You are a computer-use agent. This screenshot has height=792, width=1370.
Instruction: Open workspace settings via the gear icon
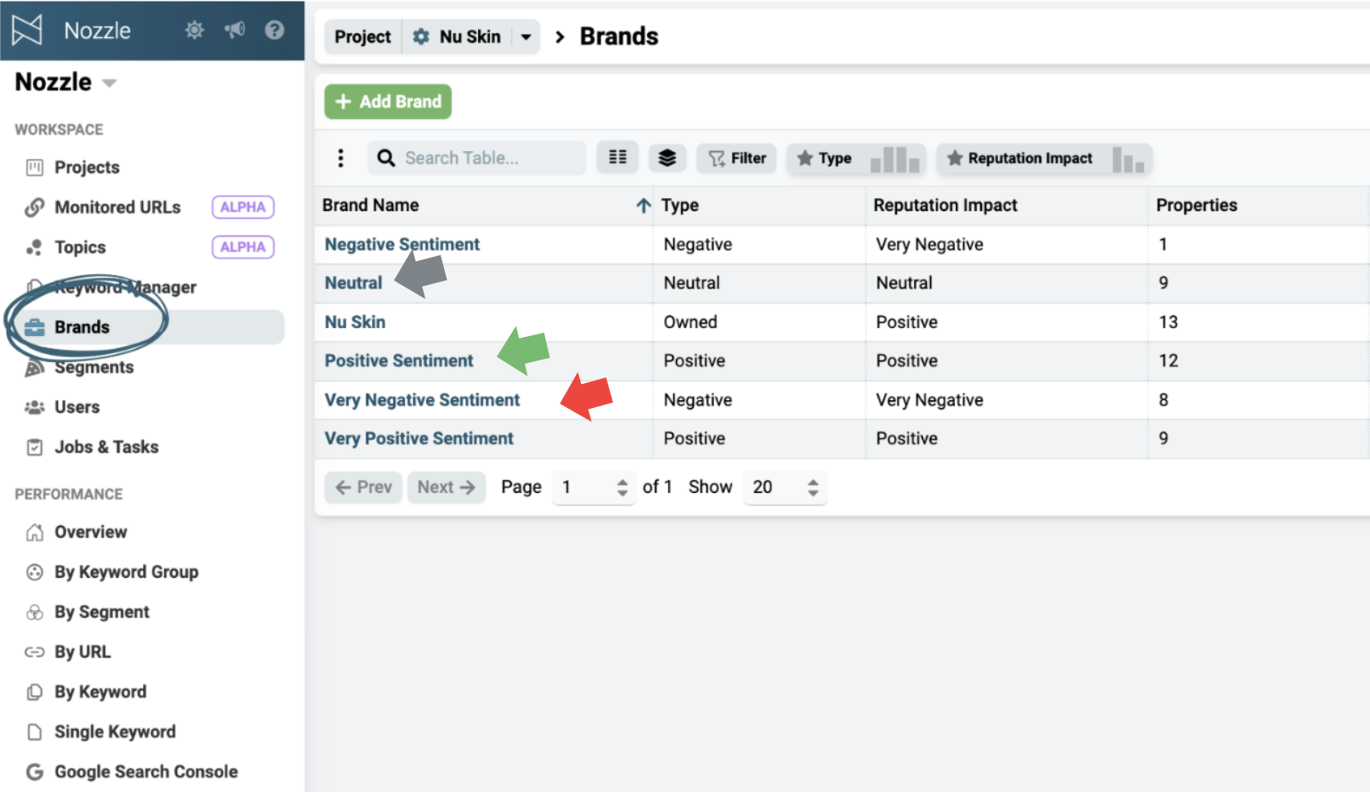[194, 30]
